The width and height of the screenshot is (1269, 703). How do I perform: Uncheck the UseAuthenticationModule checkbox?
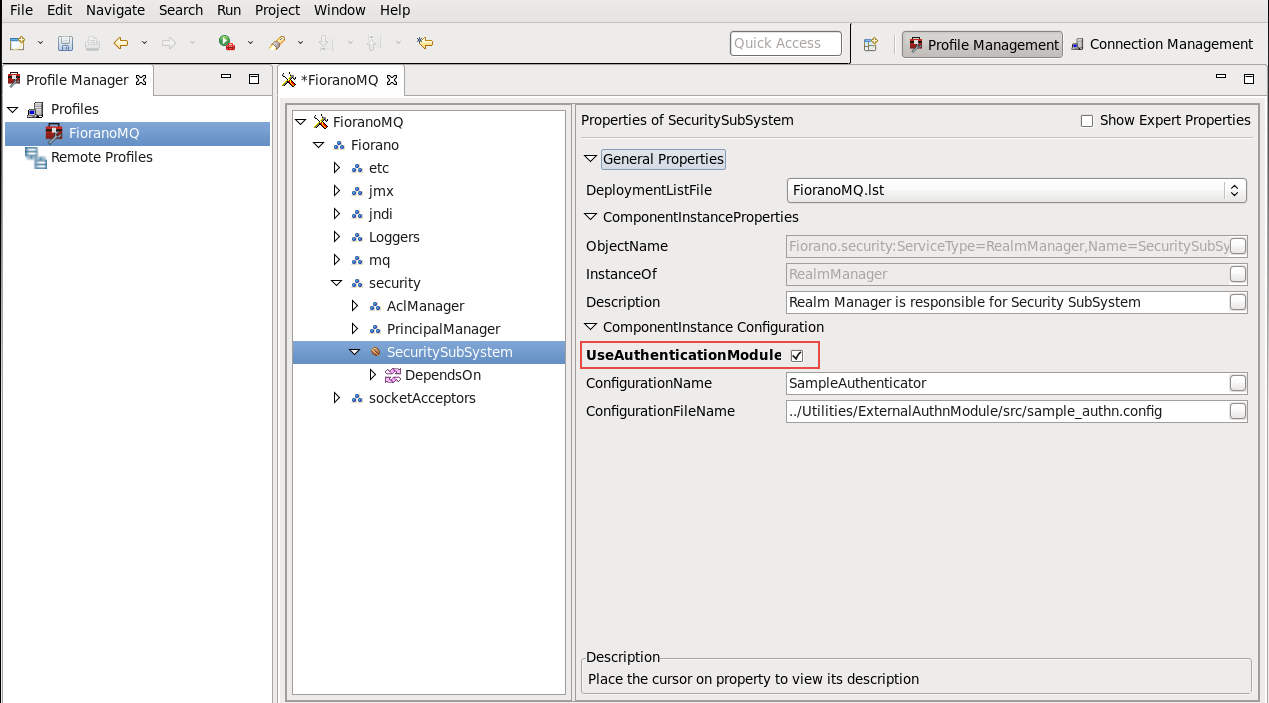click(797, 356)
